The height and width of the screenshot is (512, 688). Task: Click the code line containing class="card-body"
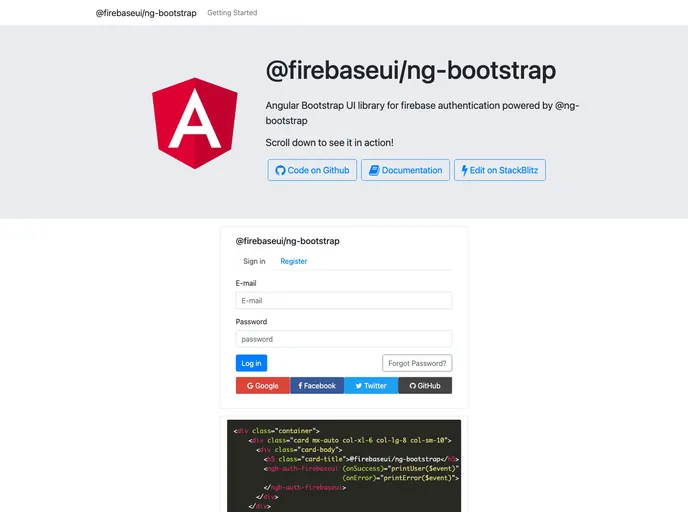[x=299, y=450]
